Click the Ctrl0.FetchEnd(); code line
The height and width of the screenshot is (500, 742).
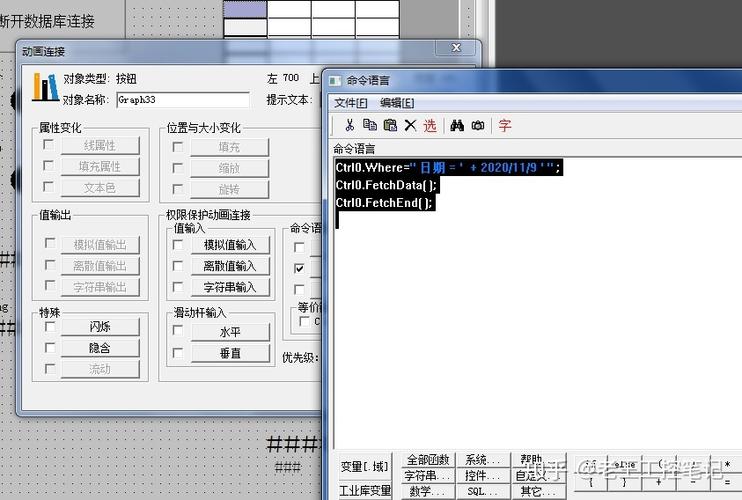click(x=384, y=203)
